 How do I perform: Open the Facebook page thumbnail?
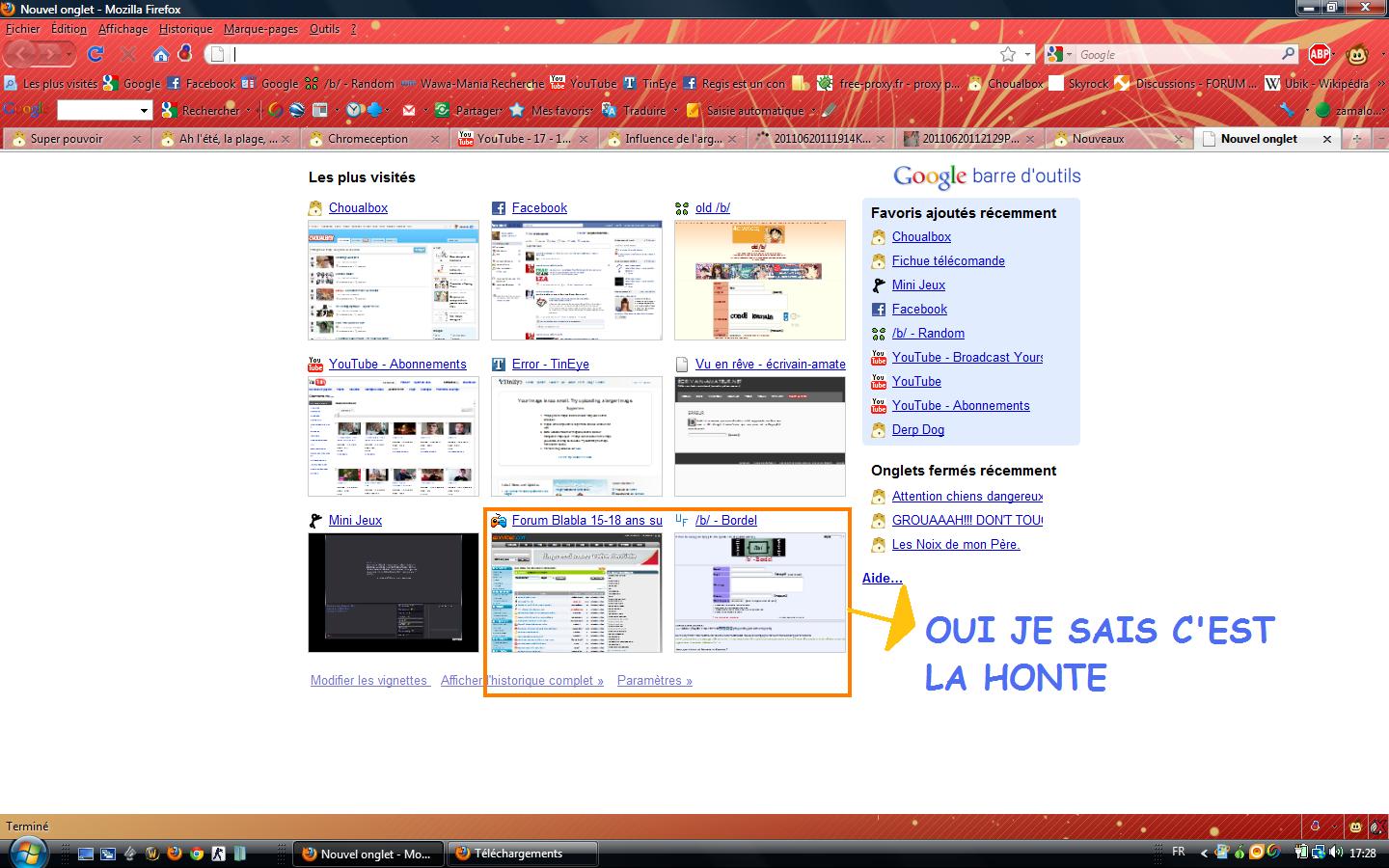(x=576, y=280)
